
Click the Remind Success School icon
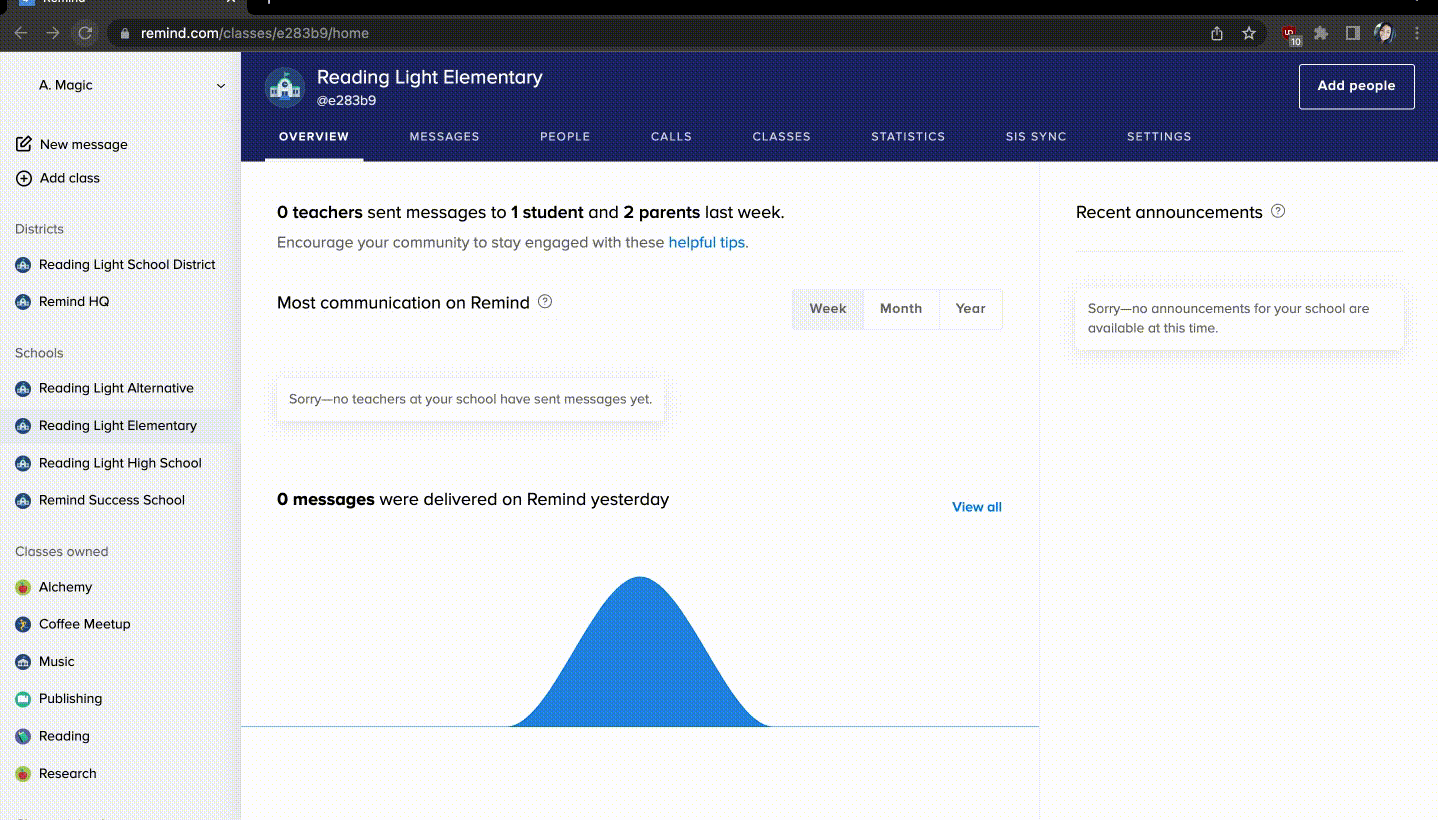[x=23, y=500]
